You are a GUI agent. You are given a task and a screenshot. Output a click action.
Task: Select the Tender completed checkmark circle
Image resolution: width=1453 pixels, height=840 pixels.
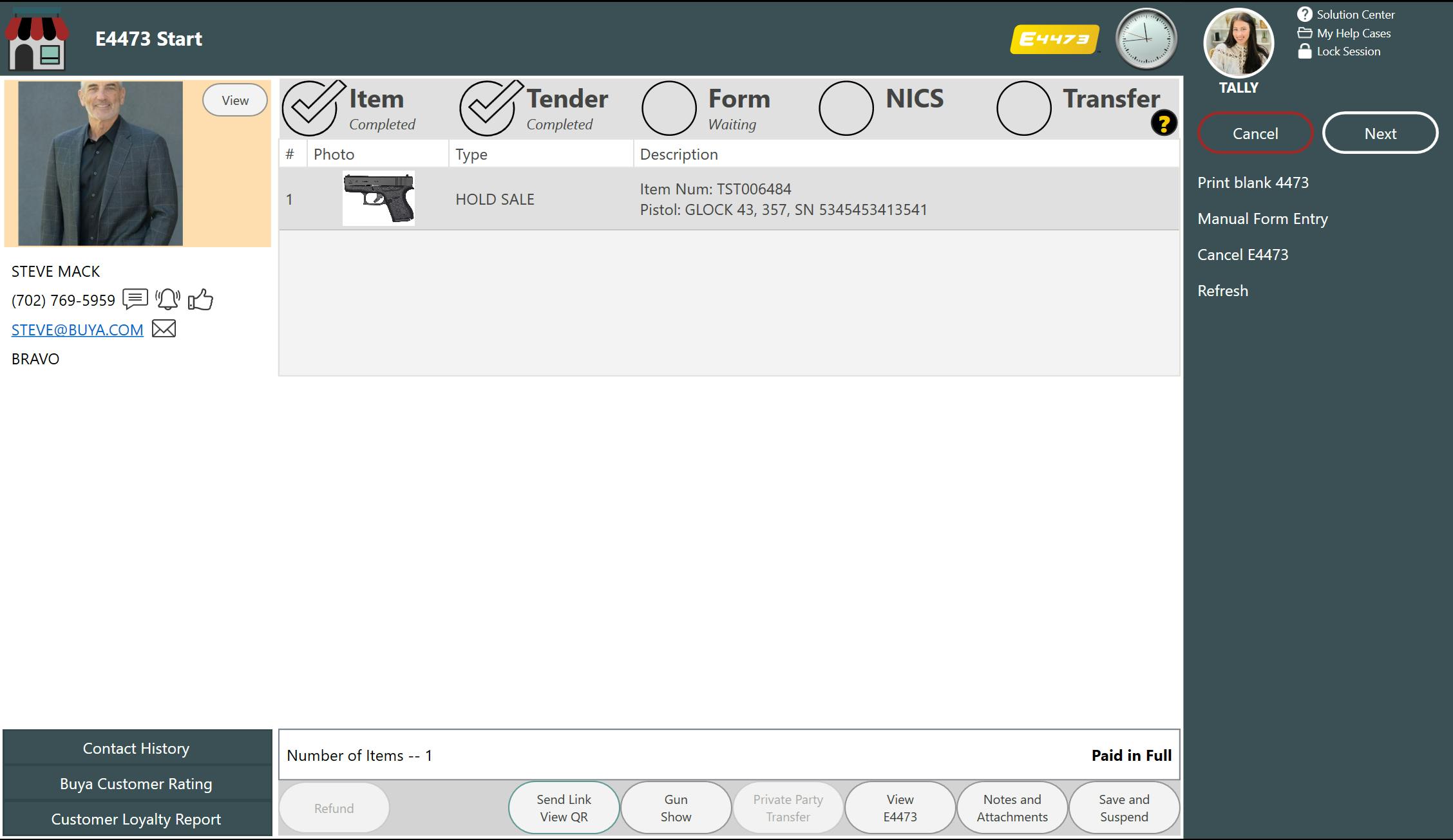click(x=487, y=108)
